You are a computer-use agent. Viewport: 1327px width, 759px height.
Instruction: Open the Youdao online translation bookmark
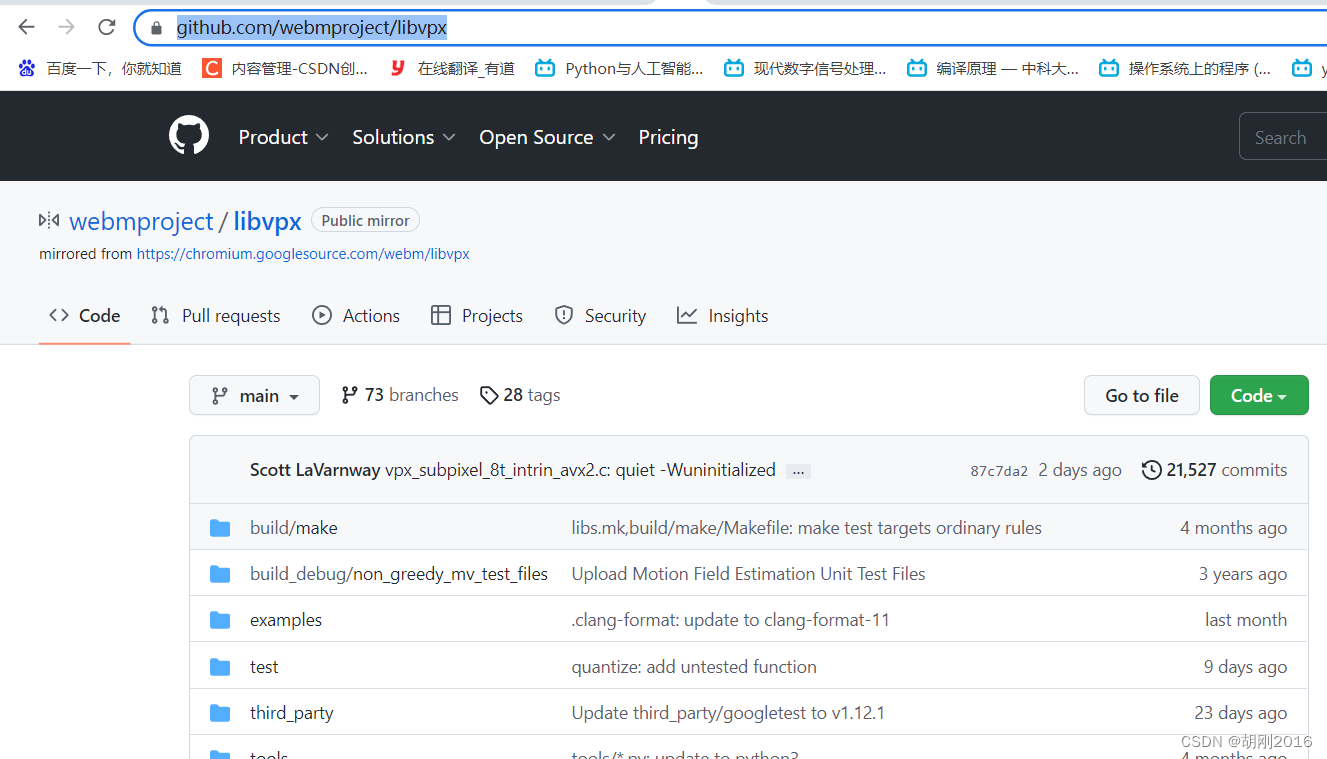tap(452, 68)
